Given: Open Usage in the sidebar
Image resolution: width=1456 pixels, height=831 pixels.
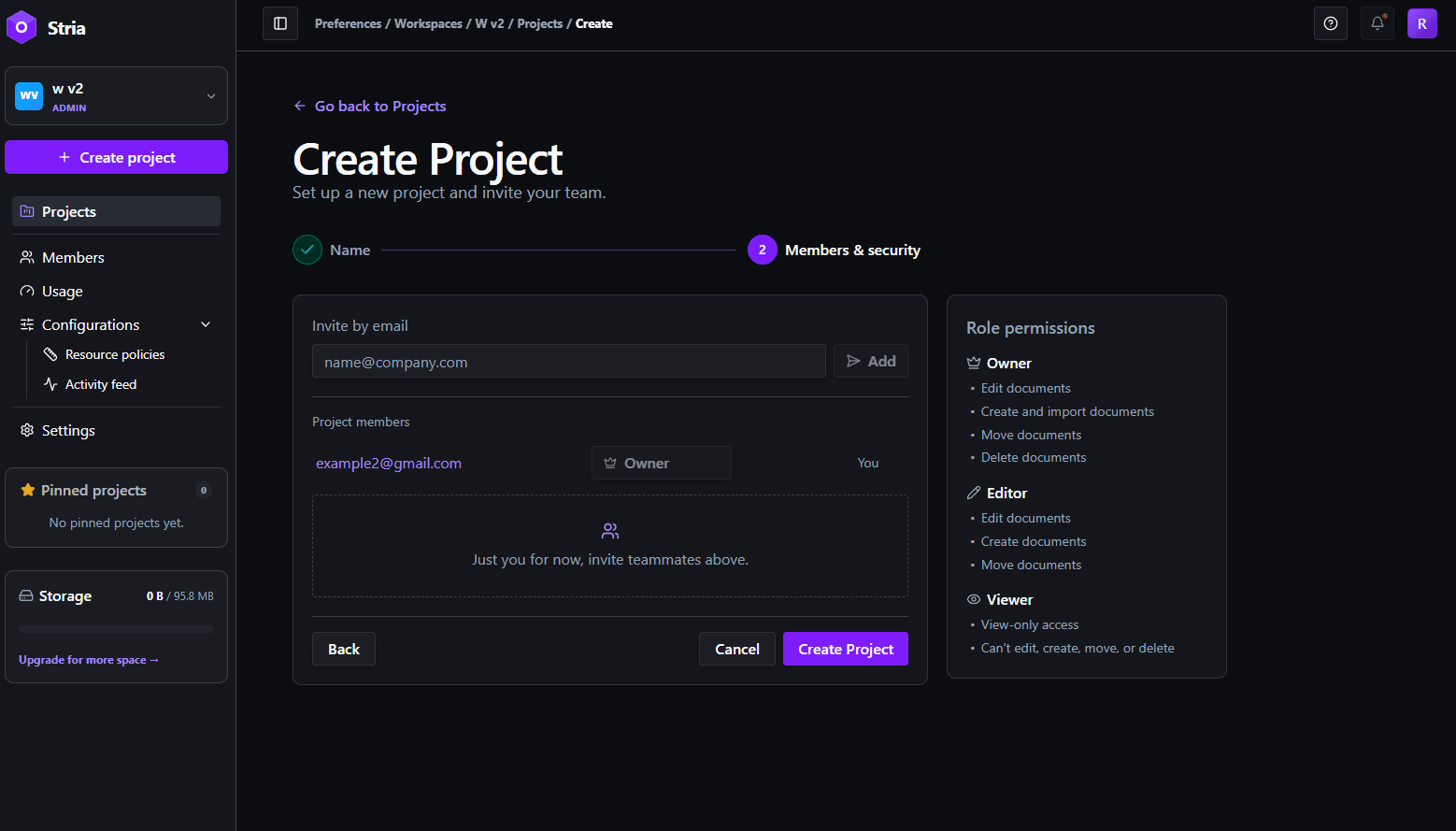Looking at the screenshot, I should 116,291.
